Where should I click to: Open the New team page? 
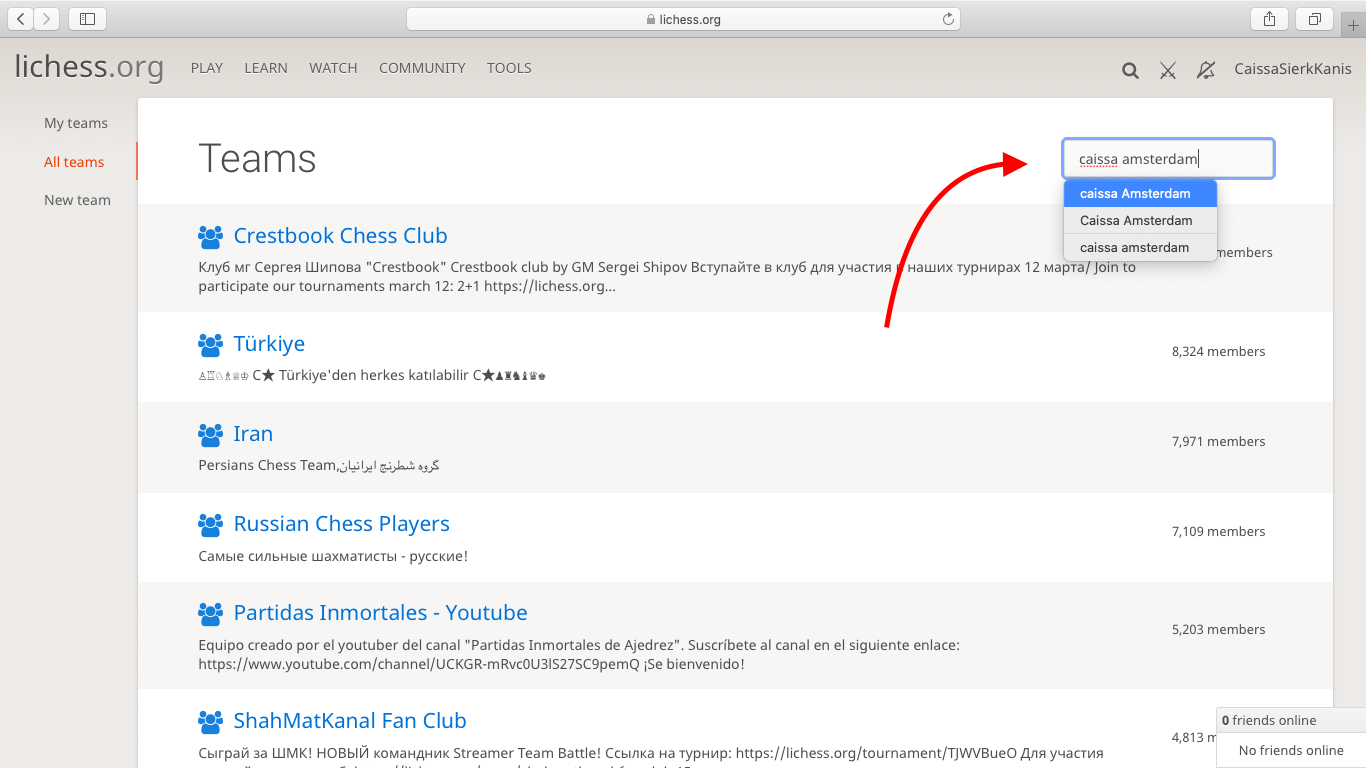77,200
